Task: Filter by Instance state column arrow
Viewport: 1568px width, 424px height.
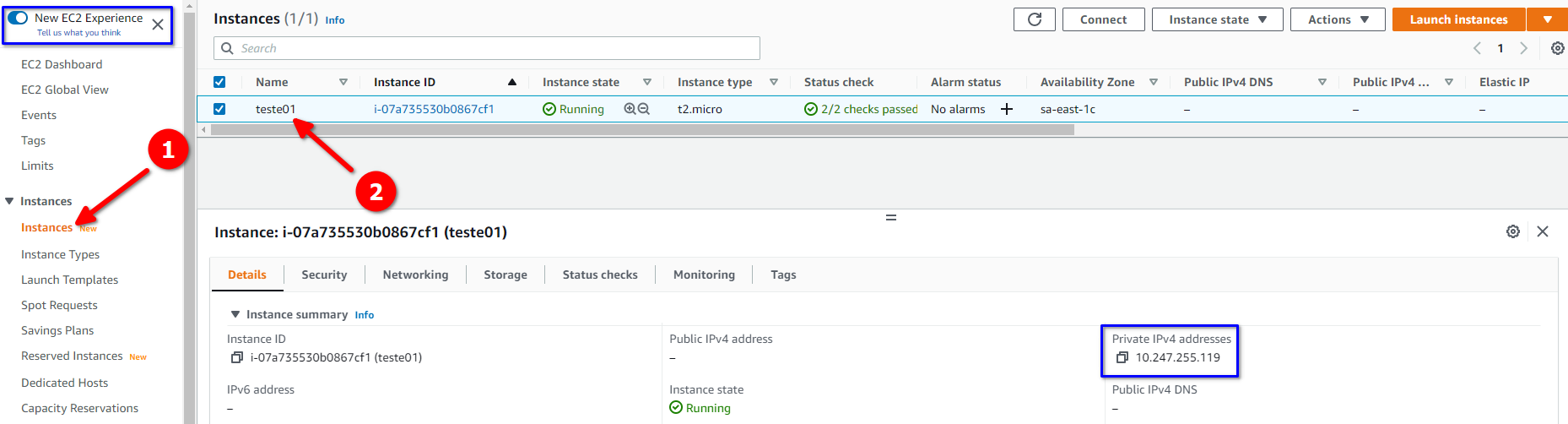Action: (647, 82)
